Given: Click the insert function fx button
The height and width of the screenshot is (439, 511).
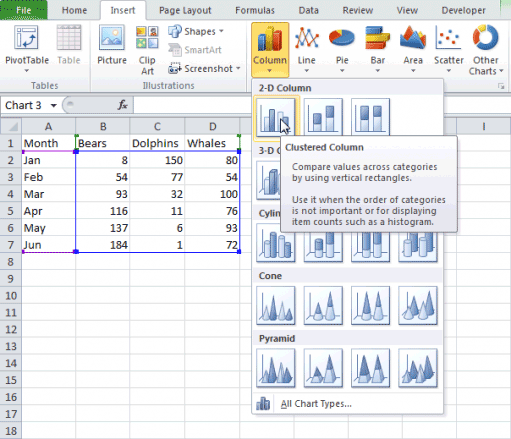Looking at the screenshot, I should (x=122, y=105).
